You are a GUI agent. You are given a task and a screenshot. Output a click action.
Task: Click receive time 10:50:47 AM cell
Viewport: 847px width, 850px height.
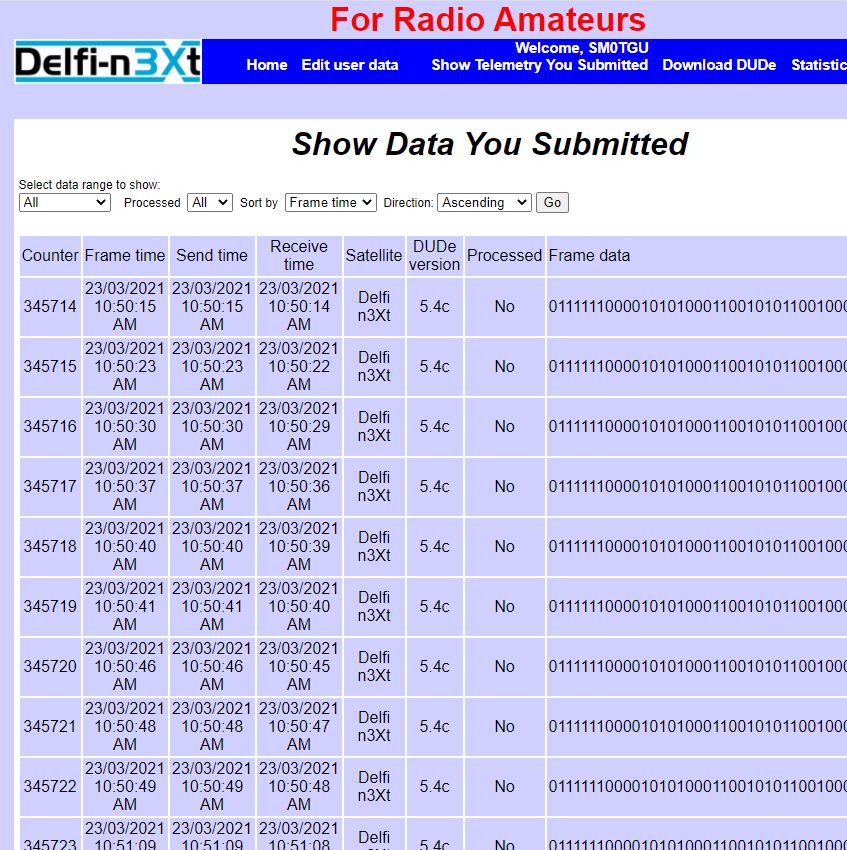click(299, 726)
